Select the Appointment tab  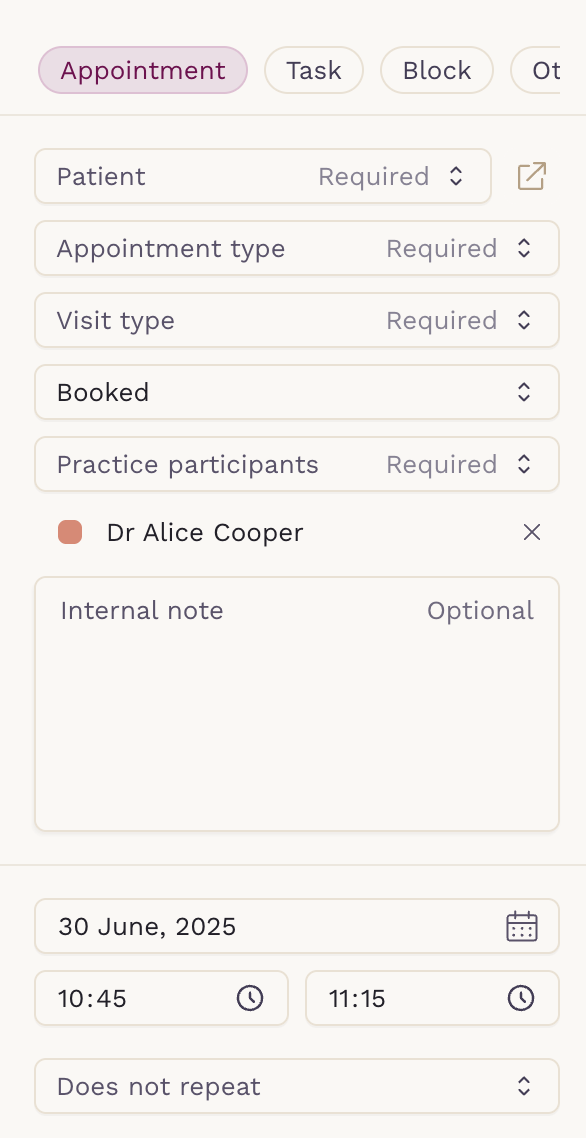143,70
